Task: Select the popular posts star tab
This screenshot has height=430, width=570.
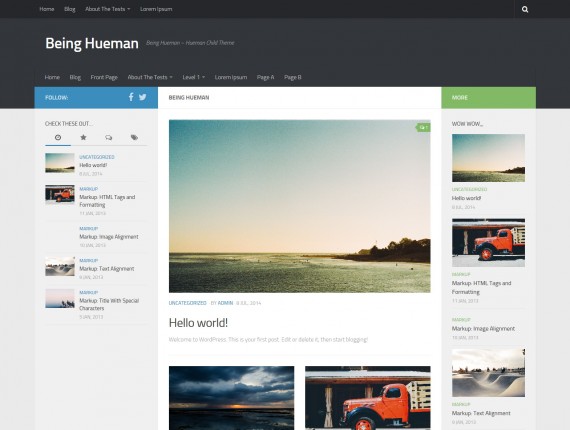Action: pyautogui.click(x=83, y=137)
